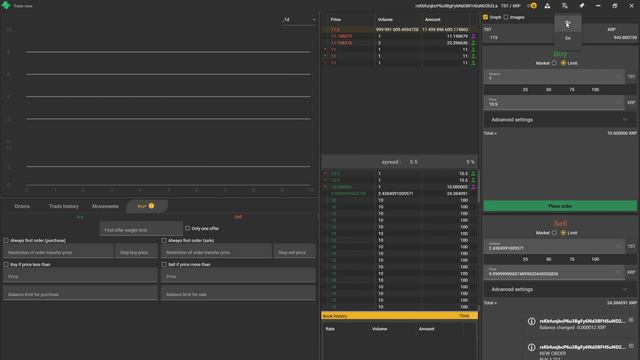Enable Always first order (purchase)

tap(6, 240)
